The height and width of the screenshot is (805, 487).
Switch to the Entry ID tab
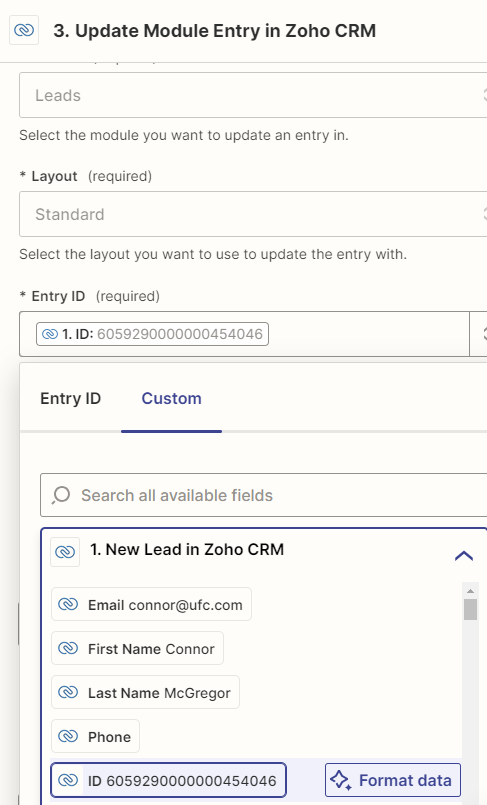(x=70, y=398)
